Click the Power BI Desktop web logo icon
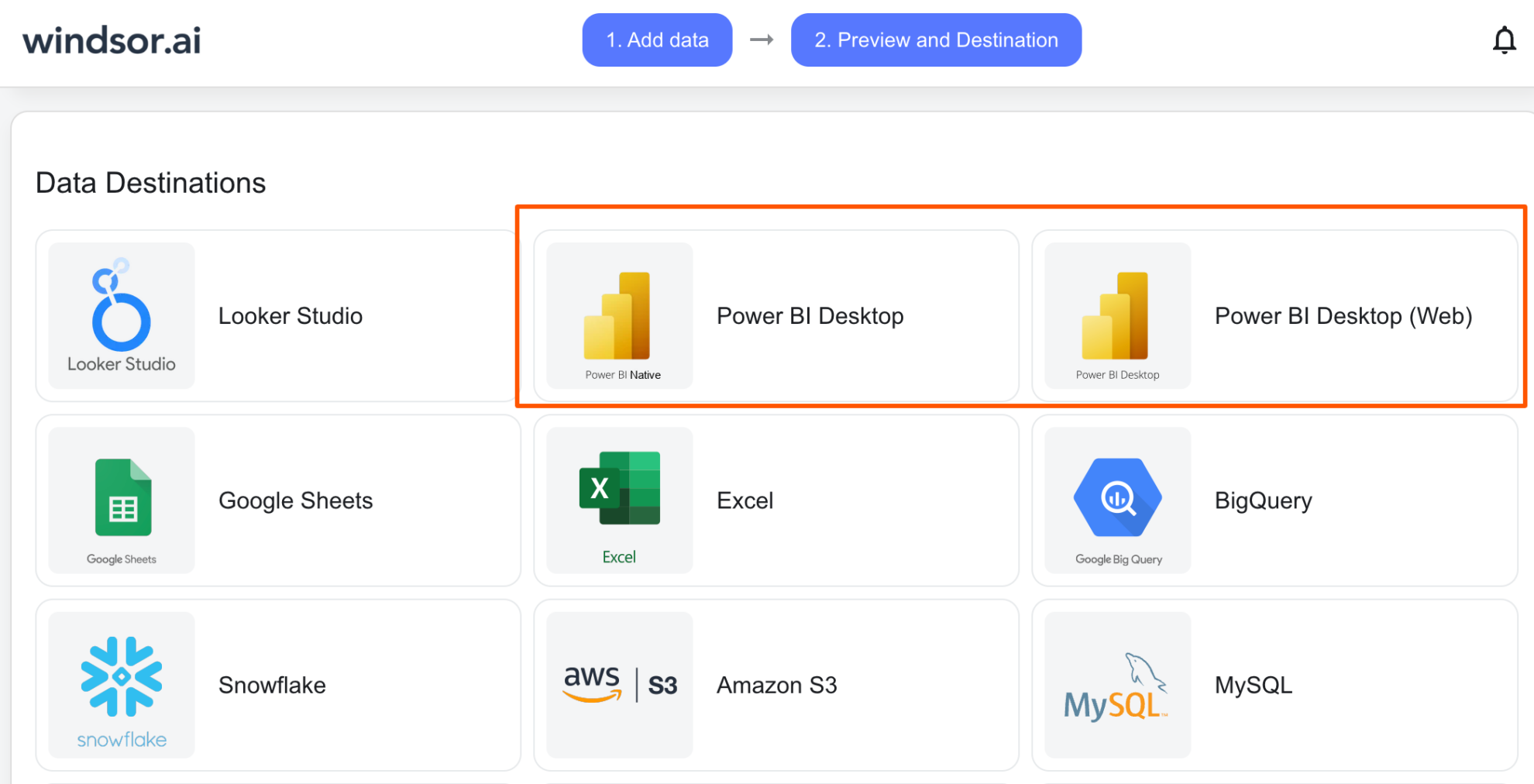 tap(1118, 315)
